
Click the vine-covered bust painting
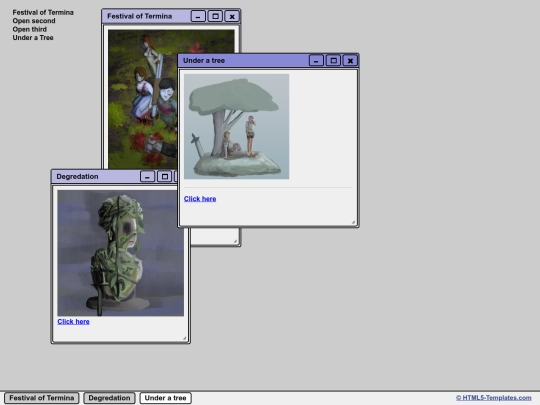pos(121,253)
